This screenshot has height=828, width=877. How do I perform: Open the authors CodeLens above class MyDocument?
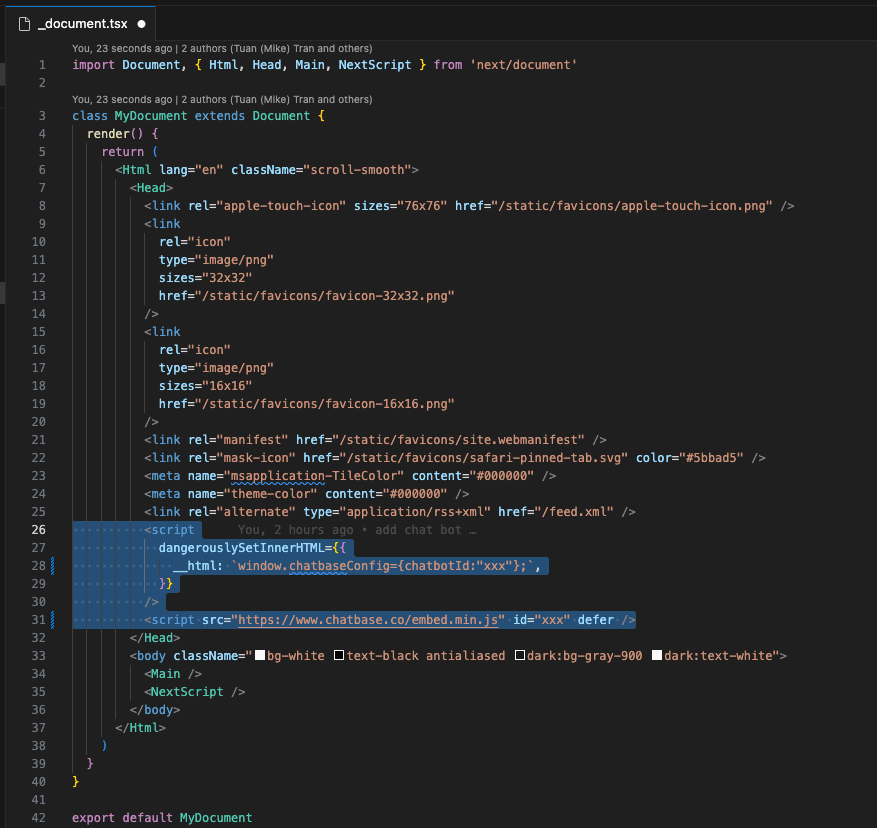222,100
